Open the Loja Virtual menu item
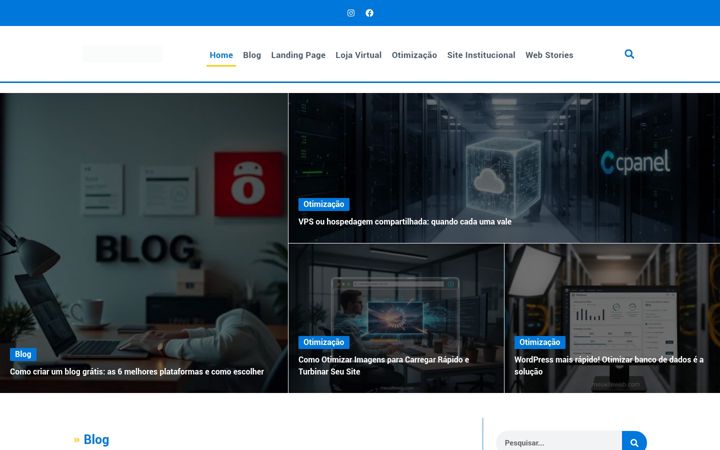The height and width of the screenshot is (450, 720). click(358, 55)
